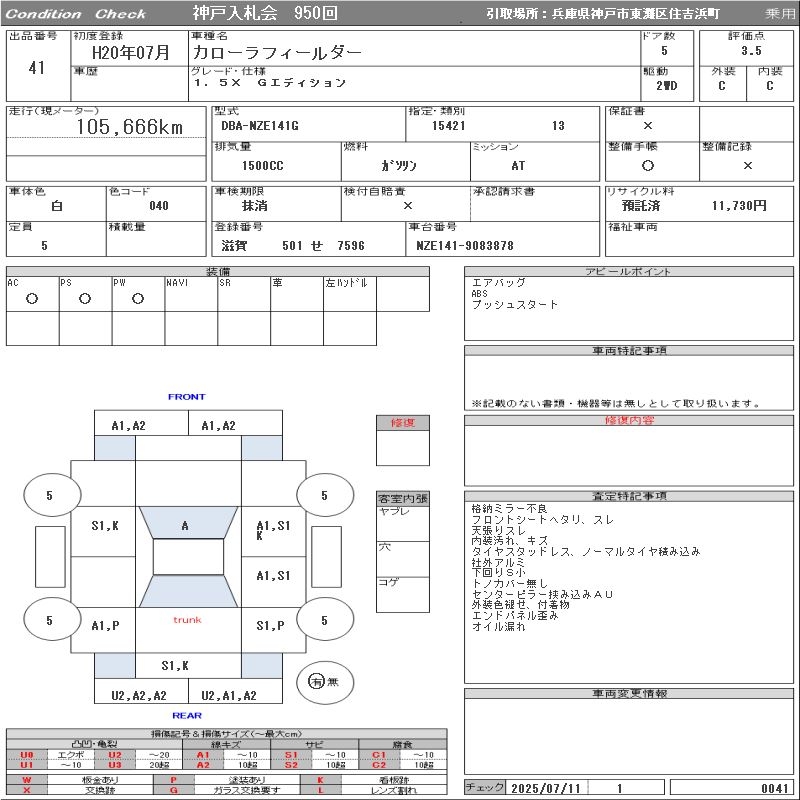Screen dimensions: 800x800
Task: Click the × mark under 保証書
Action: (x=648, y=126)
